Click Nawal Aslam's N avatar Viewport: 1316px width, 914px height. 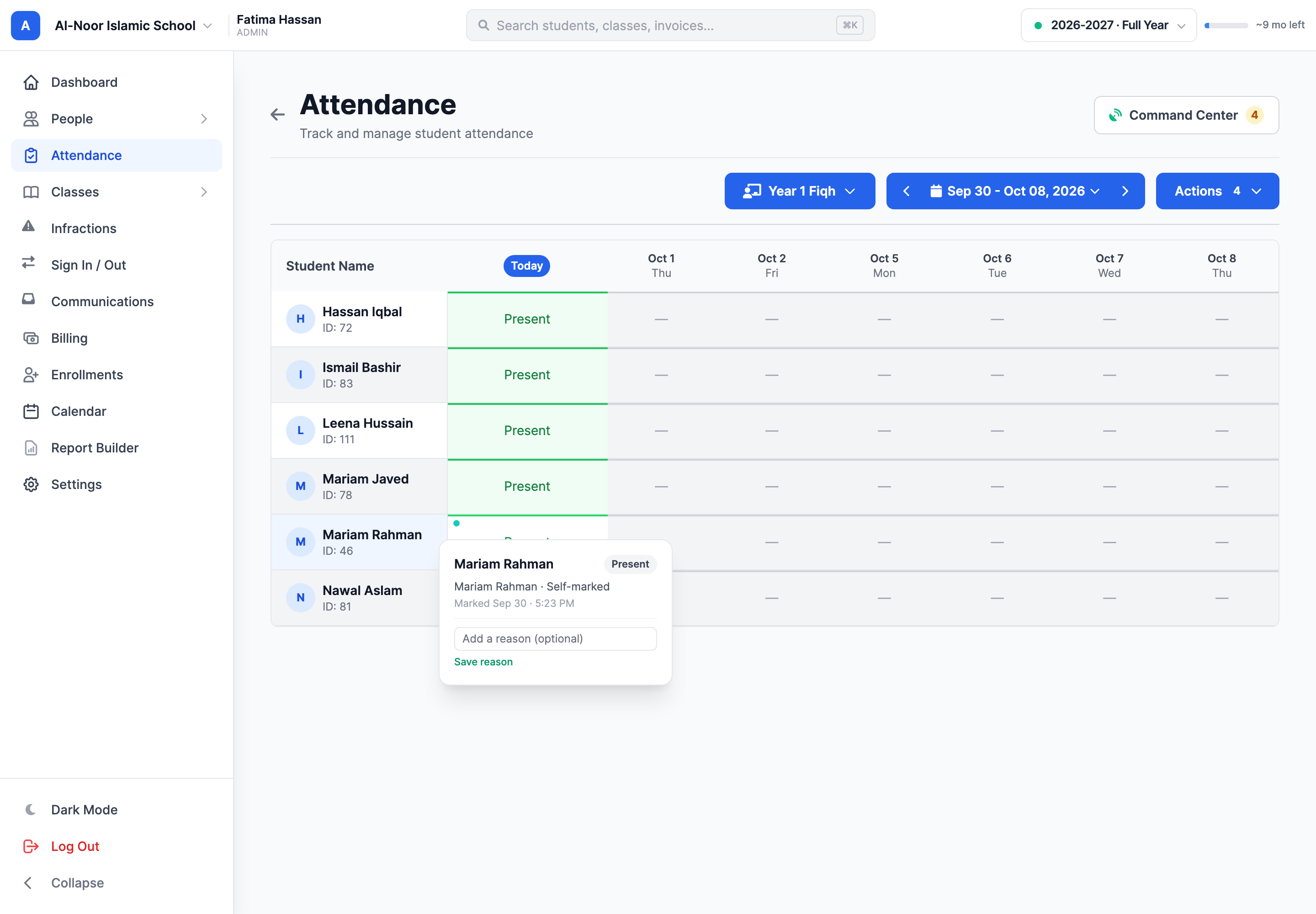pos(300,598)
